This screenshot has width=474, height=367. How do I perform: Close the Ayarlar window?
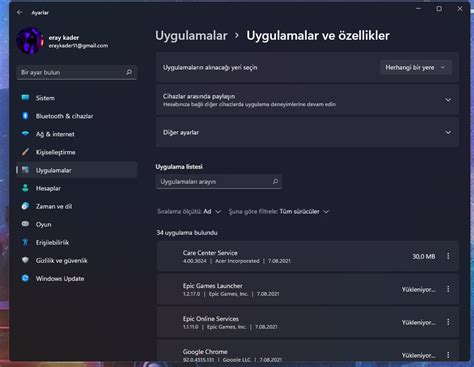pyautogui.click(x=460, y=9)
